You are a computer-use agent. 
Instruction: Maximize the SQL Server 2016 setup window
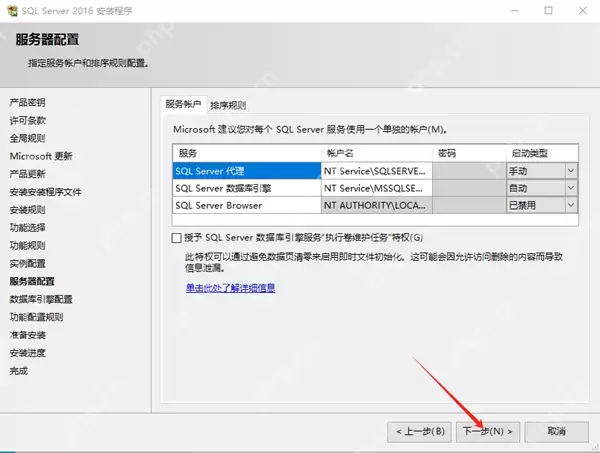point(548,11)
